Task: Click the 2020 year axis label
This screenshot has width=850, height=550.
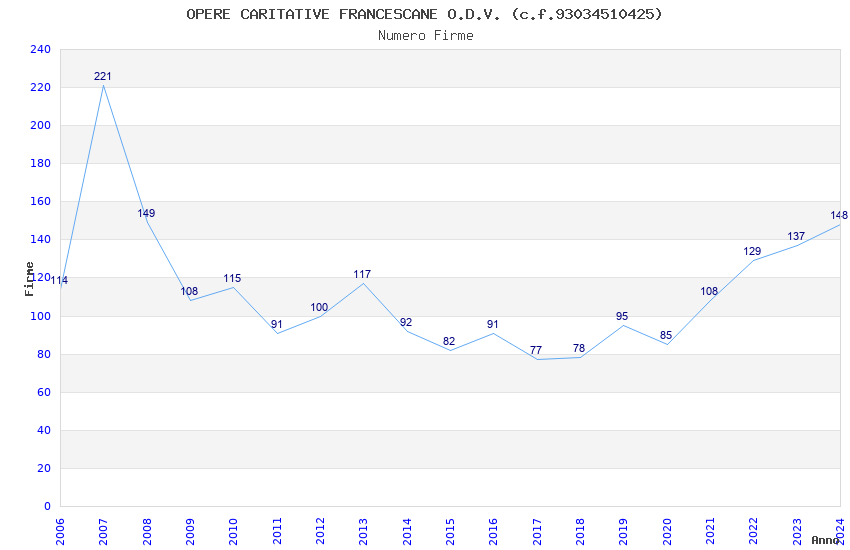Action: pos(667,532)
